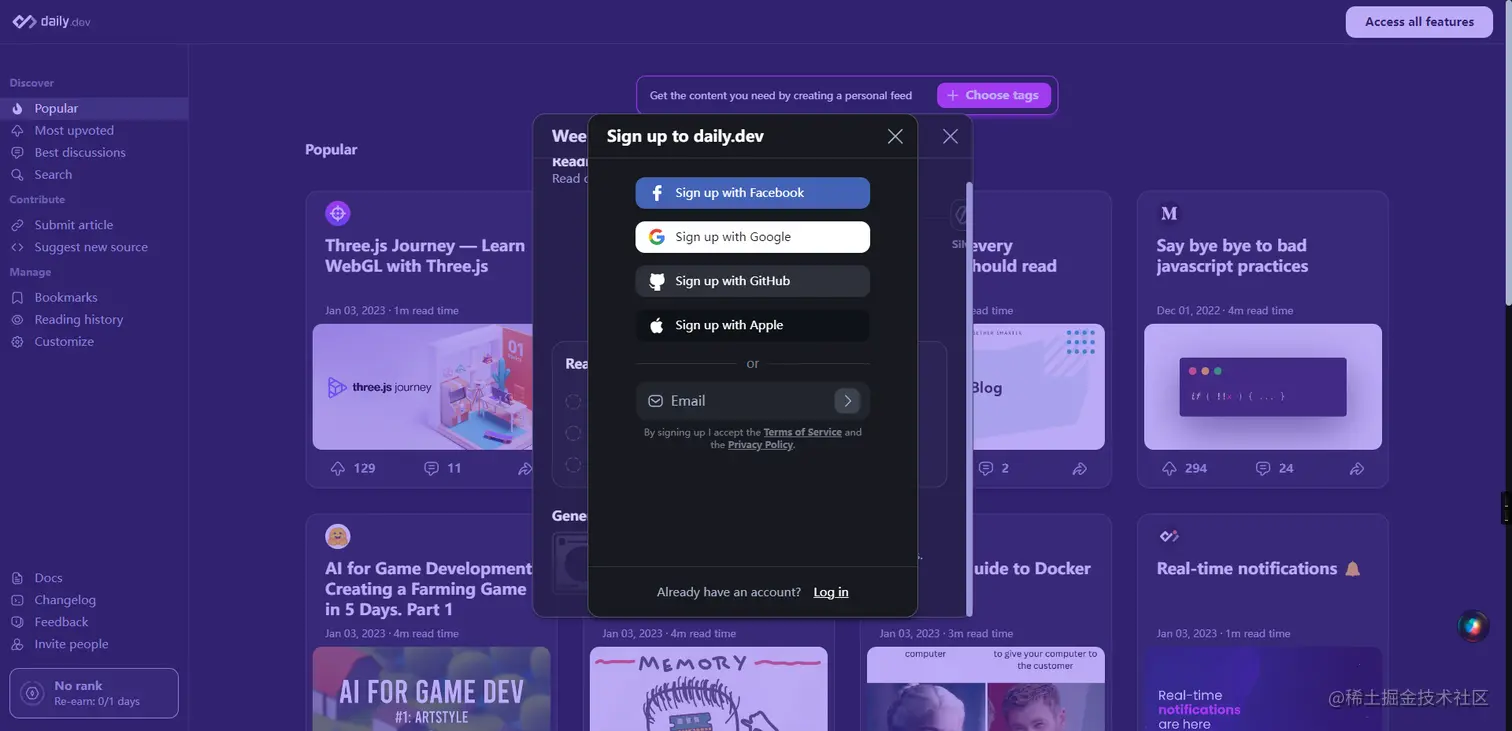Click the daily.dev logo
Image resolution: width=1512 pixels, height=731 pixels.
51,21
